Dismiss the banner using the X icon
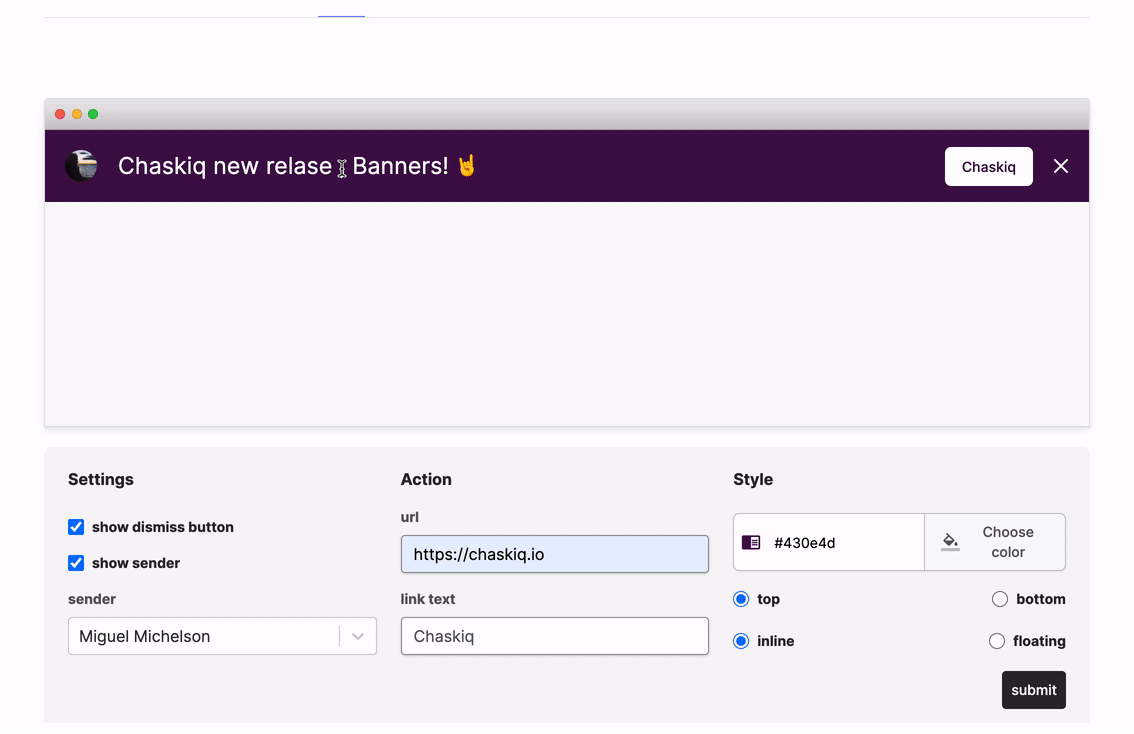This screenshot has width=1134, height=734. (1061, 166)
